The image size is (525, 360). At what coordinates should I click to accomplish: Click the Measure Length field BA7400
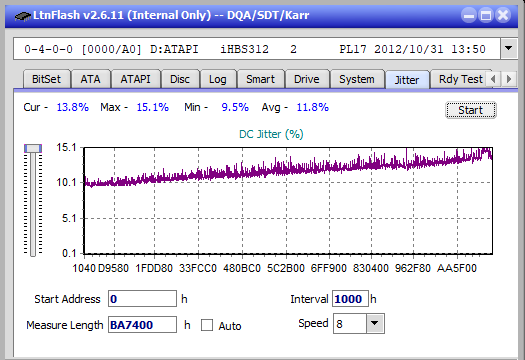pyautogui.click(x=142, y=325)
